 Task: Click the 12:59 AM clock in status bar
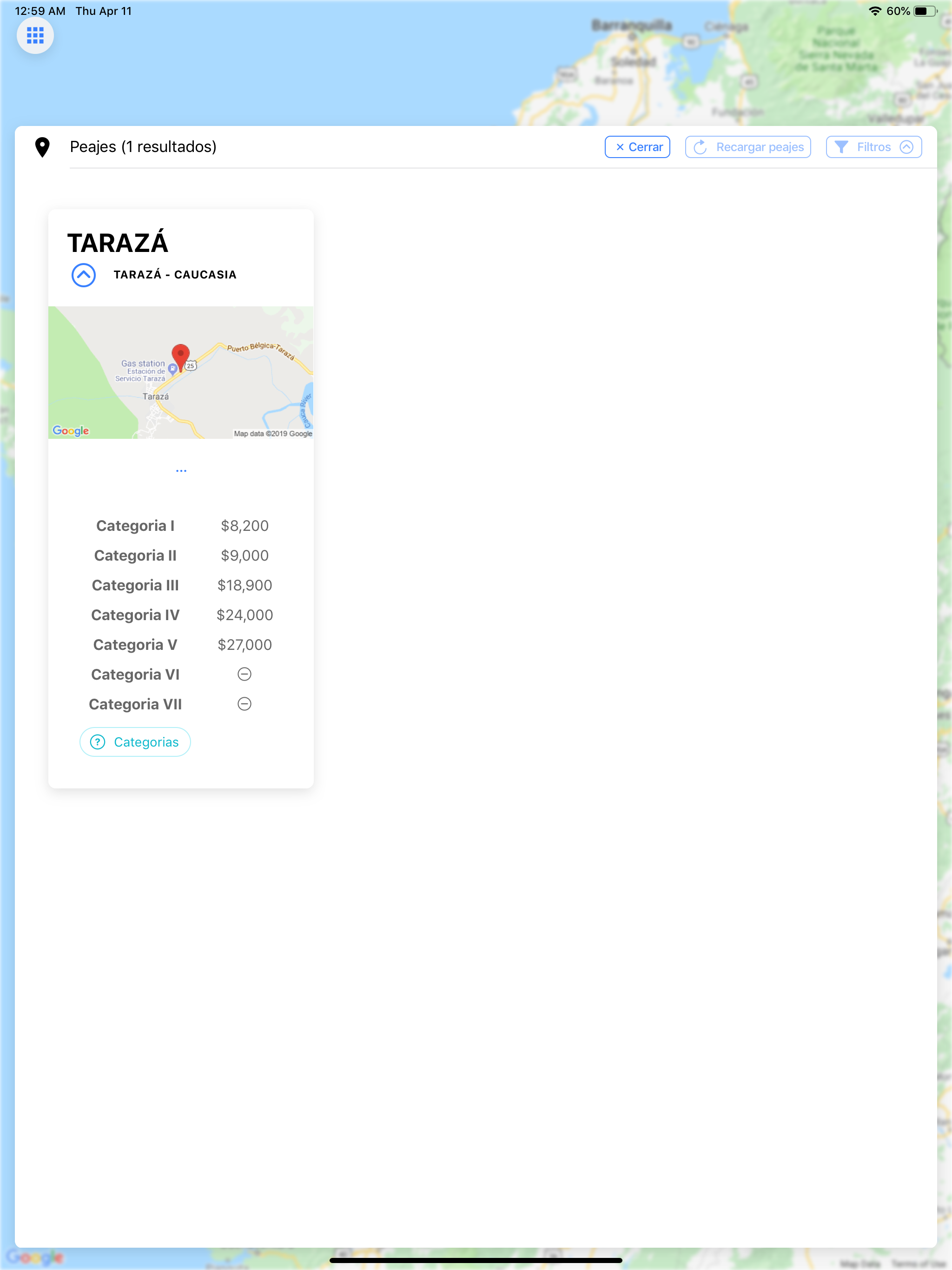pyautogui.click(x=40, y=11)
